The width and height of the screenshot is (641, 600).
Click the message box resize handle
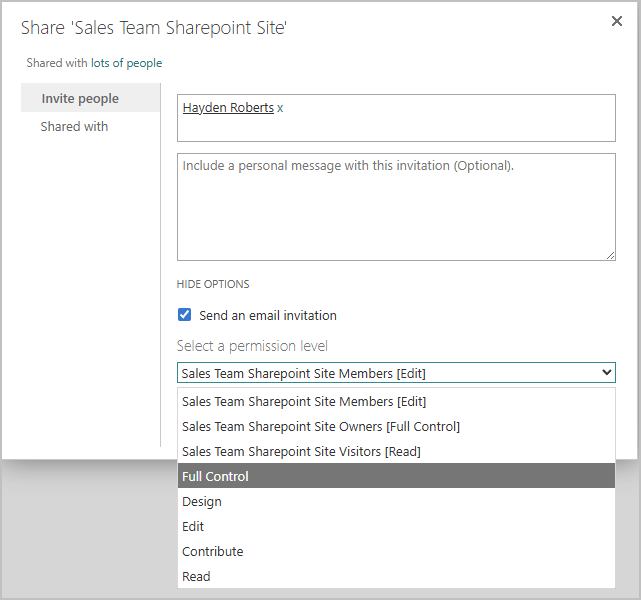(x=609, y=254)
